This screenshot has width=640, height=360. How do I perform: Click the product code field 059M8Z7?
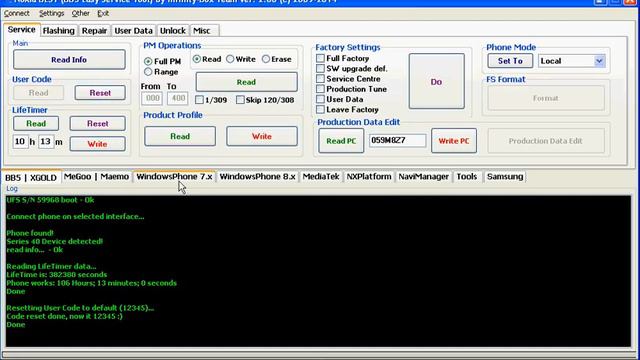pyautogui.click(x=397, y=140)
